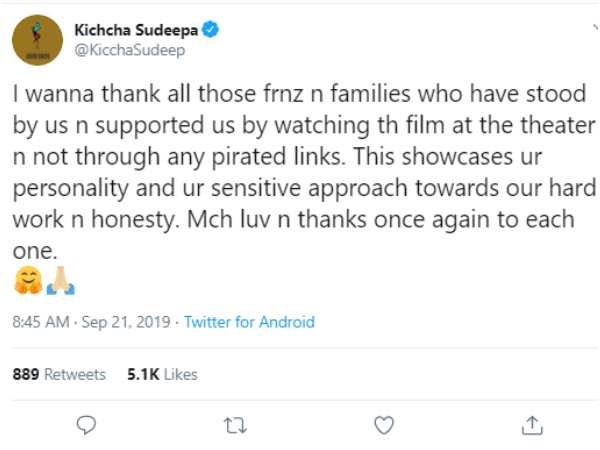
Task: Open the tweet options chevron at top right
Action: tap(595, 27)
